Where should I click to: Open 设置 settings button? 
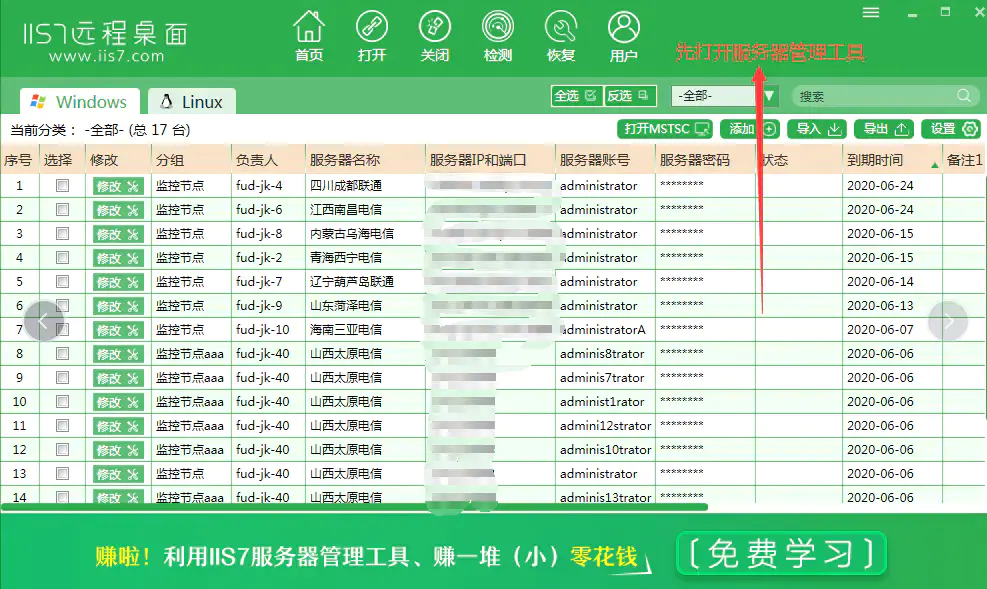point(951,129)
